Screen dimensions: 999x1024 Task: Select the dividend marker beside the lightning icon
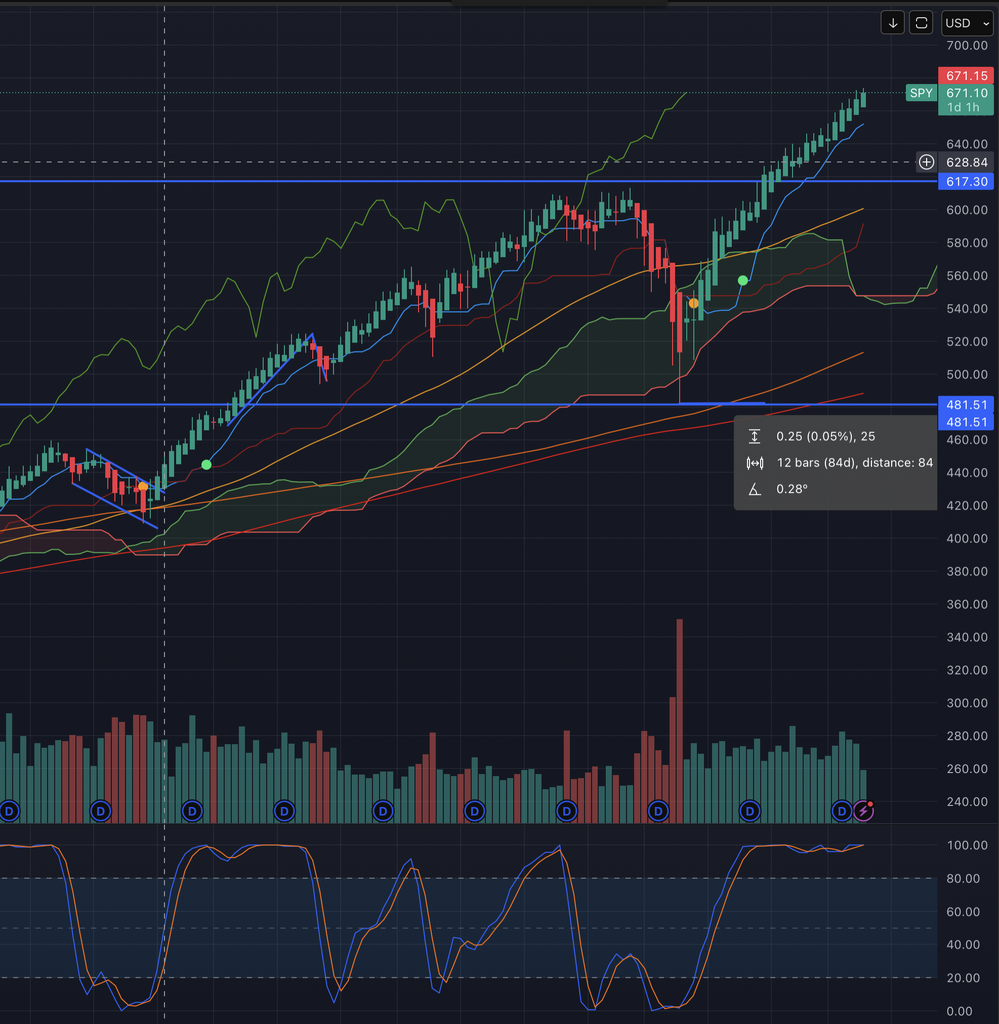pos(842,810)
